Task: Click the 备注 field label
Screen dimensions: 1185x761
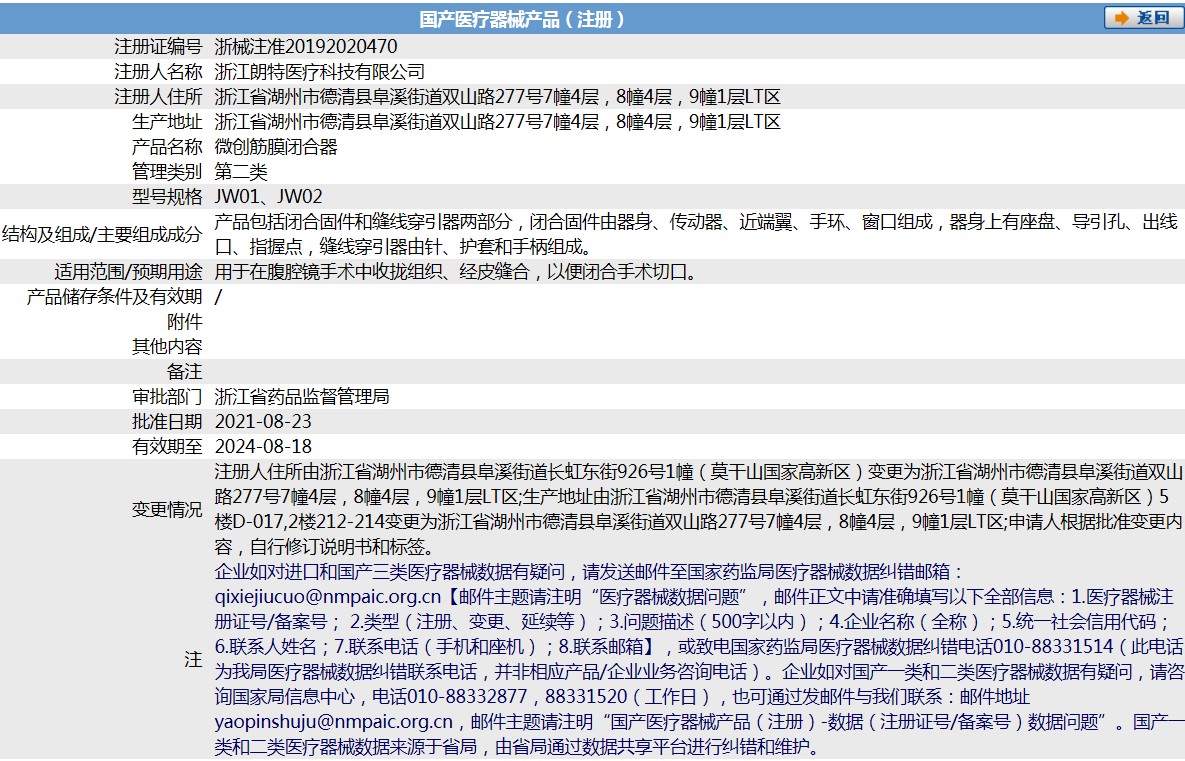Action: coord(184,371)
